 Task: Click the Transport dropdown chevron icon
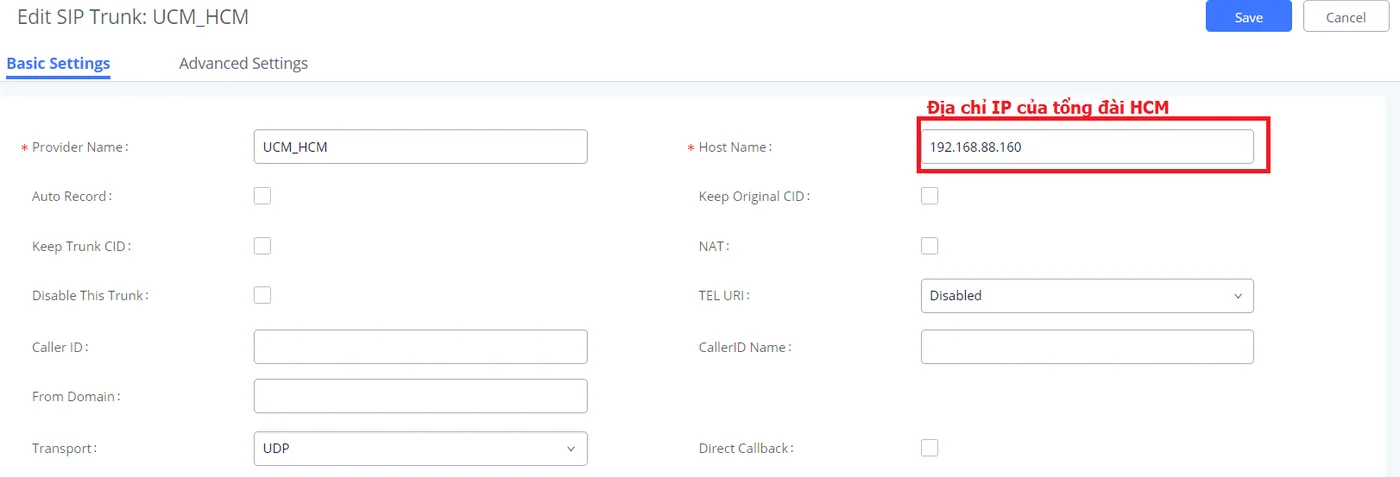(x=571, y=449)
